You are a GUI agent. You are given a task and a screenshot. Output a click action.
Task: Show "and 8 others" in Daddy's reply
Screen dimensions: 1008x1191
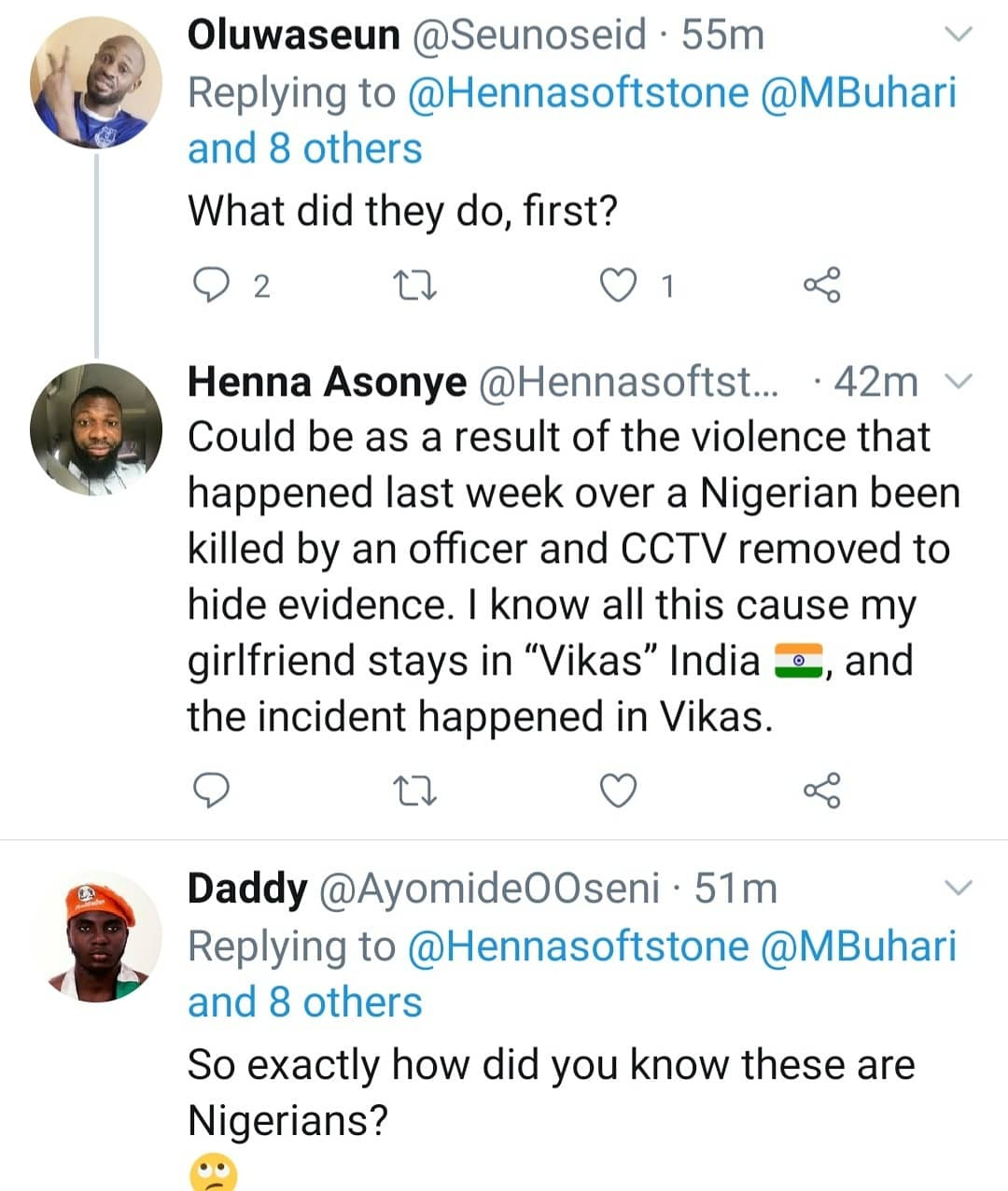click(x=305, y=1002)
